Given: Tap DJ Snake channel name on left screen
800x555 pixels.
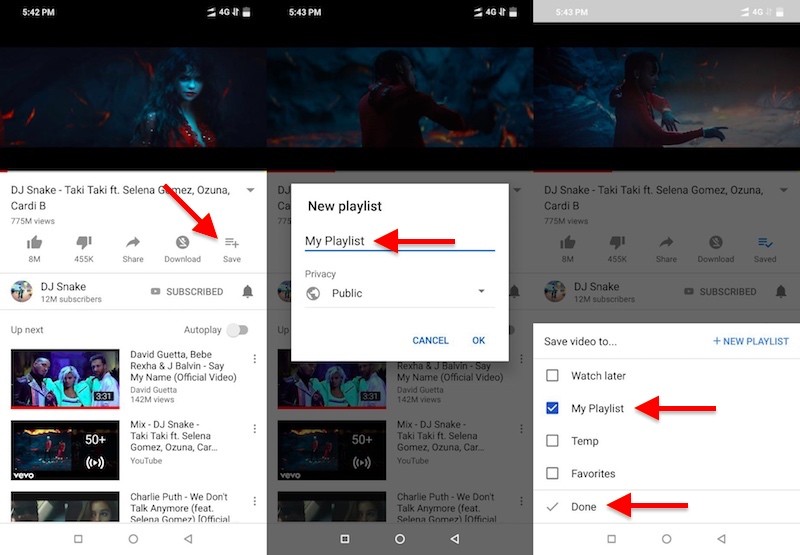Looking at the screenshot, I should click(63, 286).
